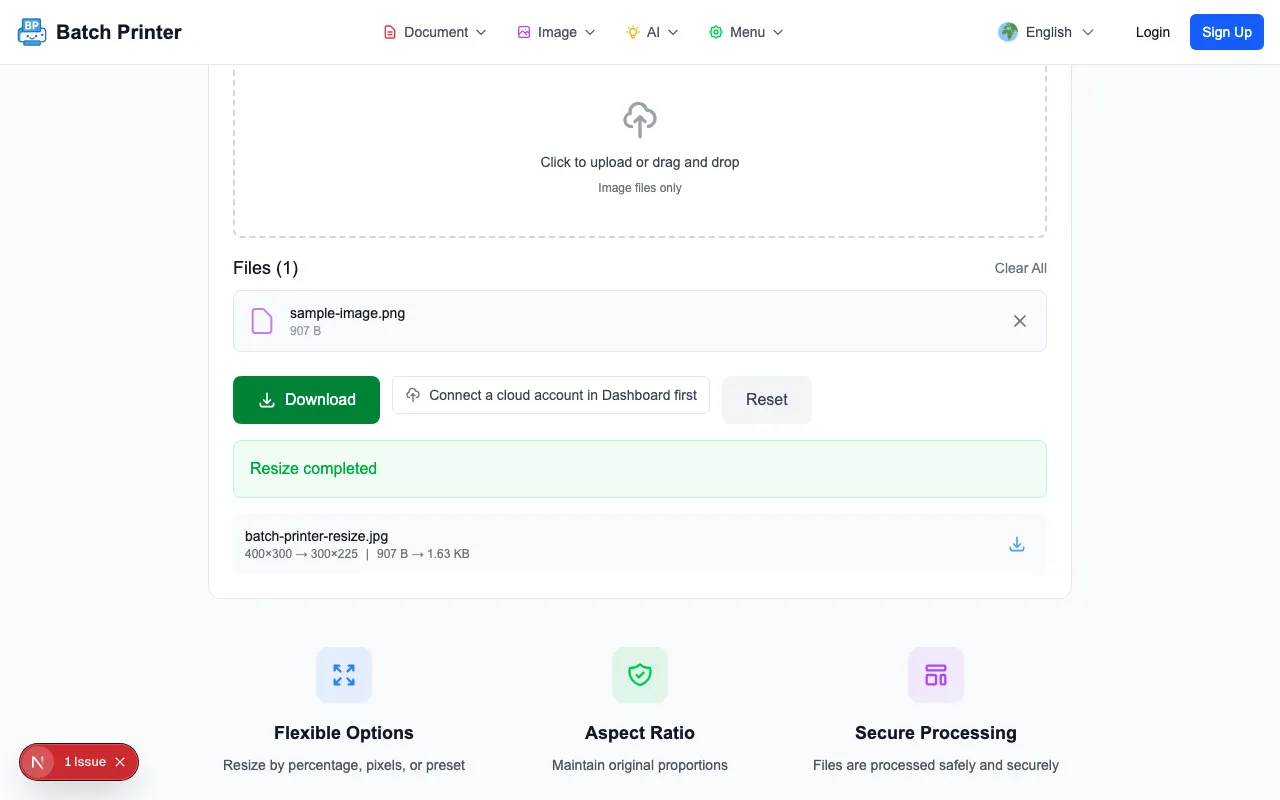Click the Aspect Ratio heading

pyautogui.click(x=640, y=733)
